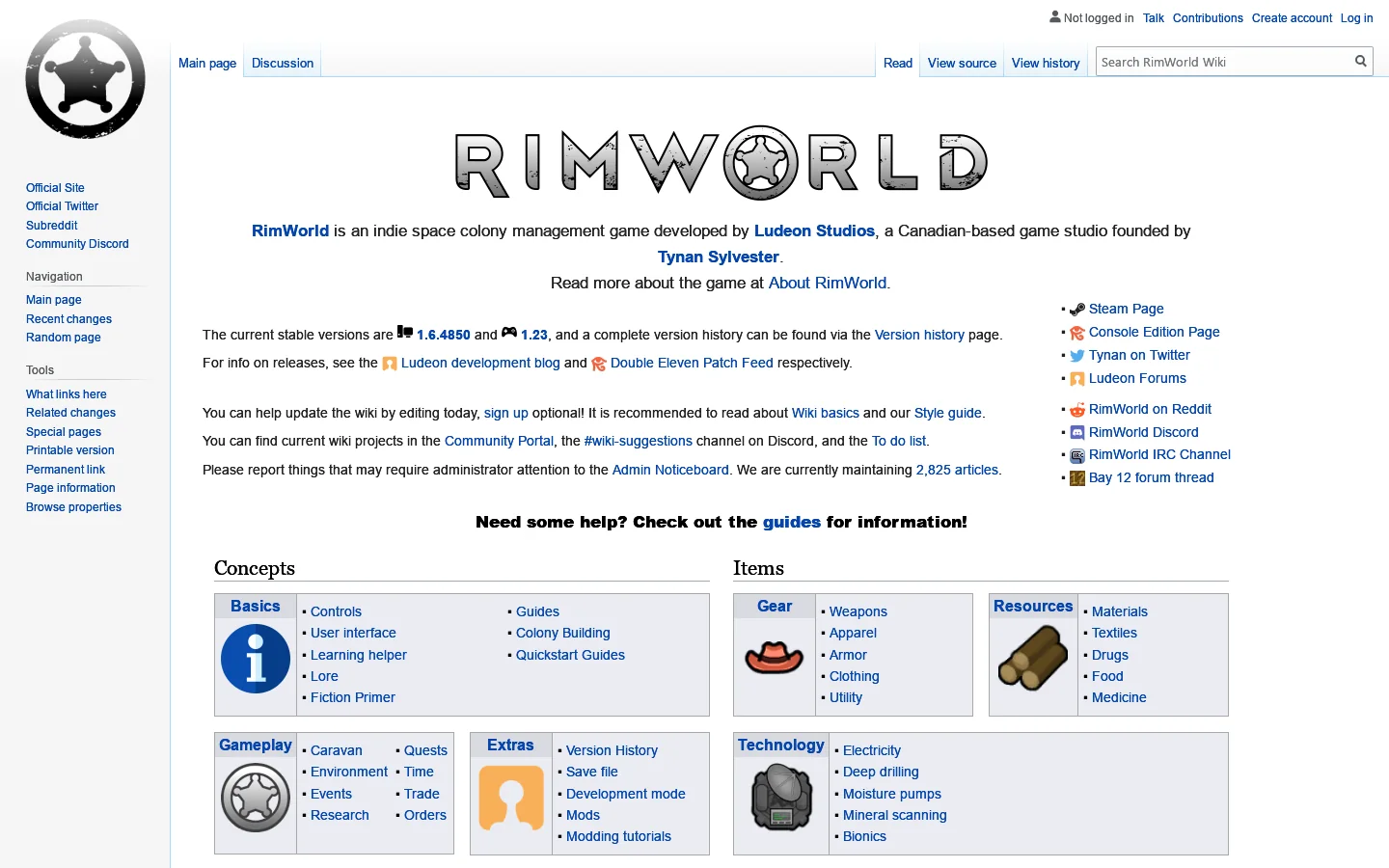1389x868 pixels.
Task: Open the Version history link in the paragraph
Action: 919,335
